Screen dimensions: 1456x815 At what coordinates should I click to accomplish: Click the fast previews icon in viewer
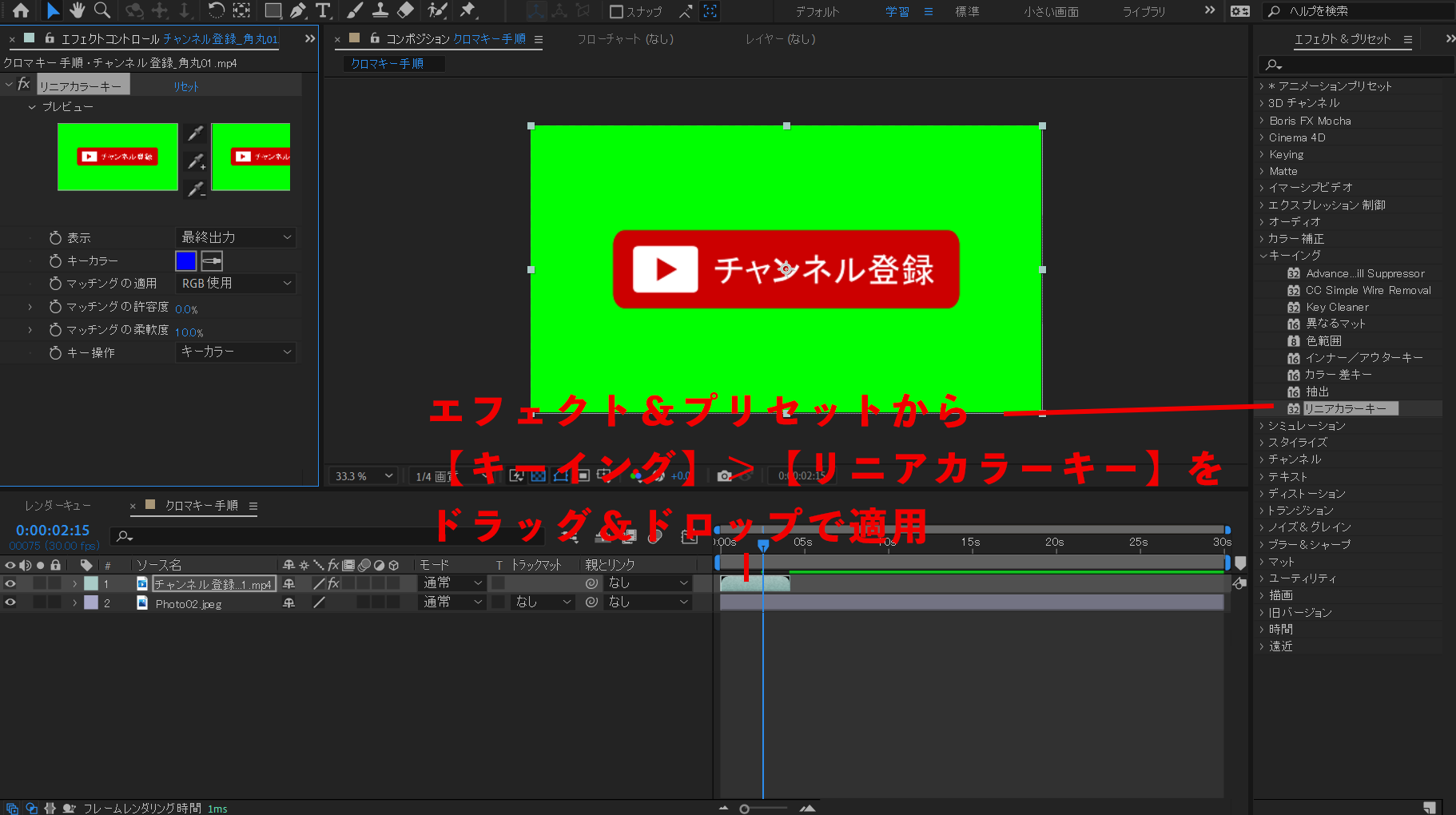(517, 475)
